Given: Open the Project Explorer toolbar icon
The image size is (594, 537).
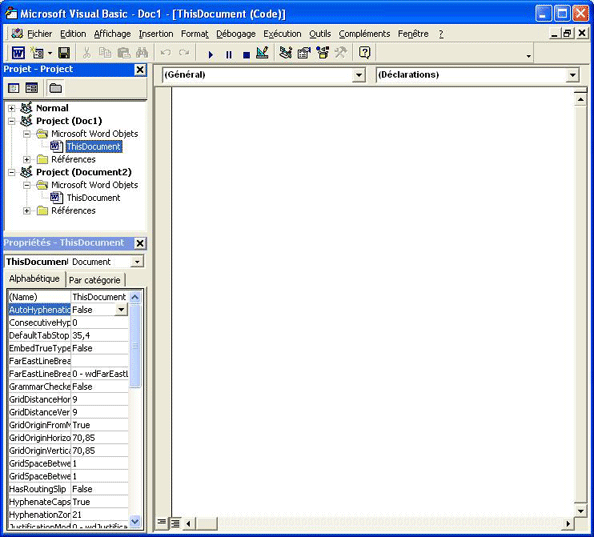Looking at the screenshot, I should coord(286,53).
